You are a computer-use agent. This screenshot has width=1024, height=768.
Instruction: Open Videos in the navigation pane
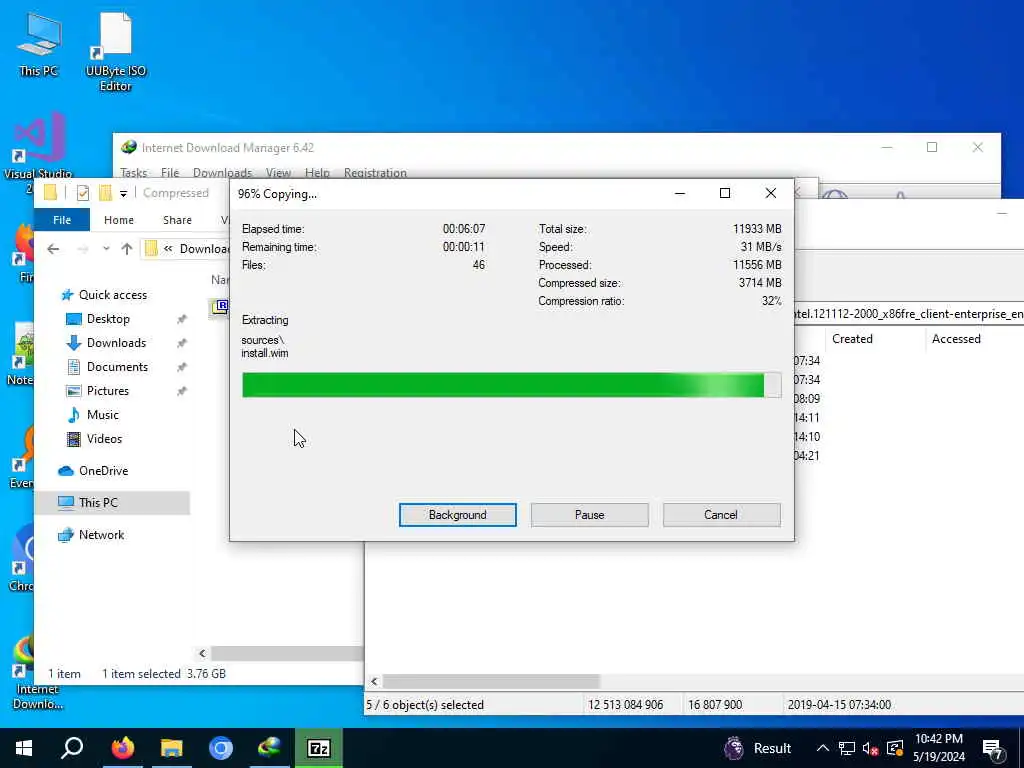pyautogui.click(x=104, y=439)
